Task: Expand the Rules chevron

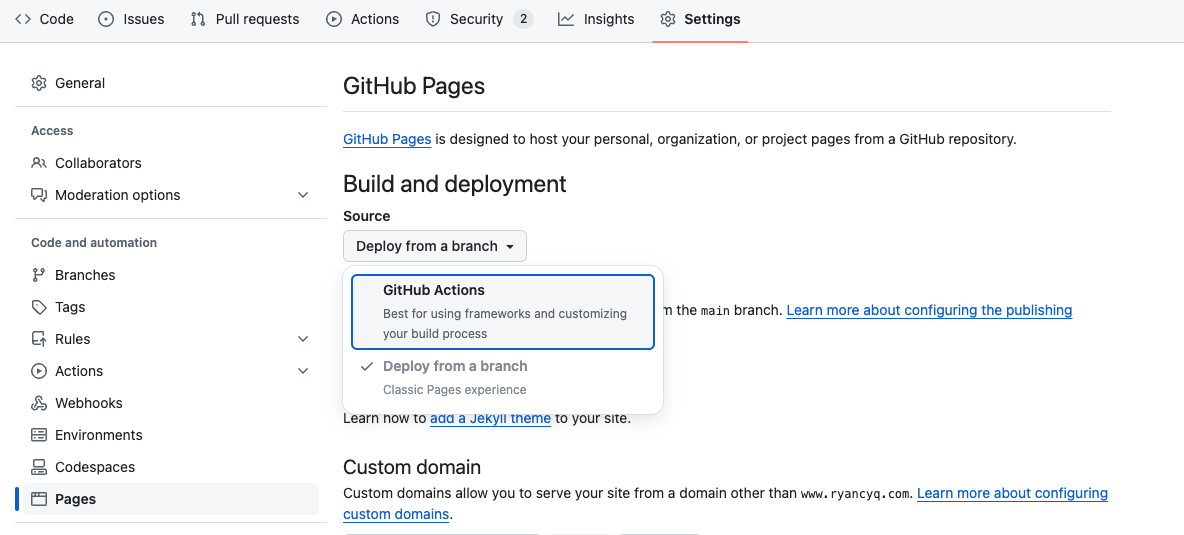Action: pos(303,339)
